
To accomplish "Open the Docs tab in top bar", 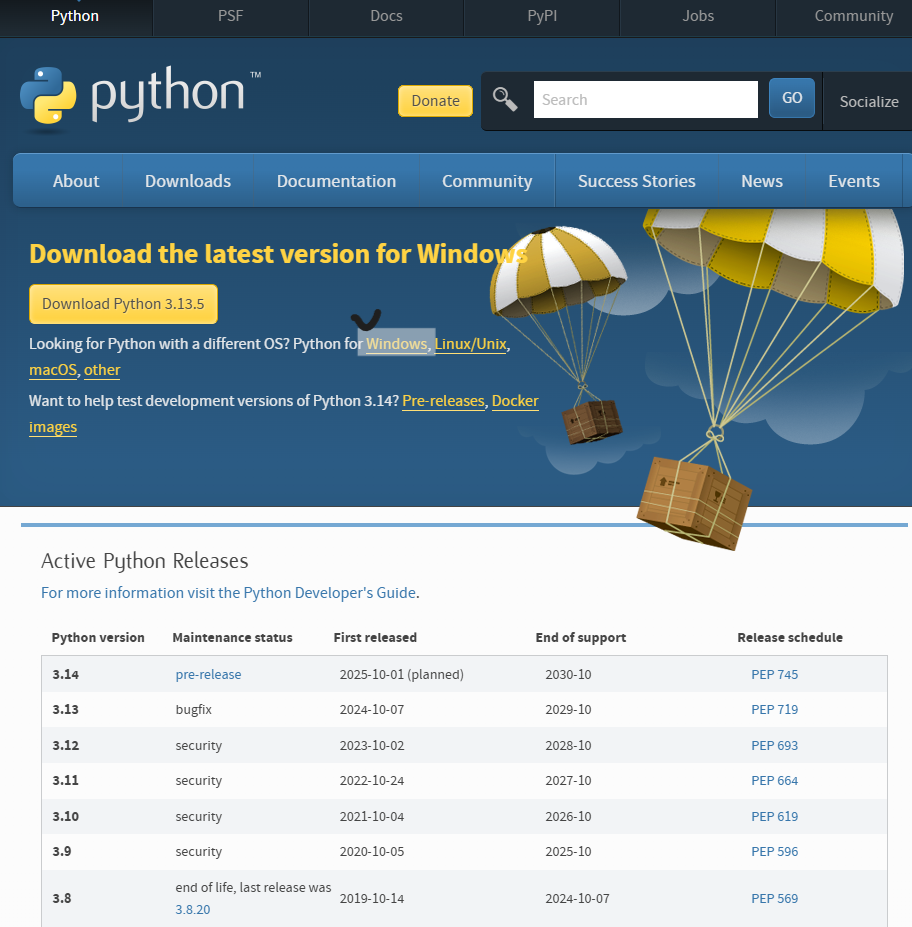I will pyautogui.click(x=387, y=16).
